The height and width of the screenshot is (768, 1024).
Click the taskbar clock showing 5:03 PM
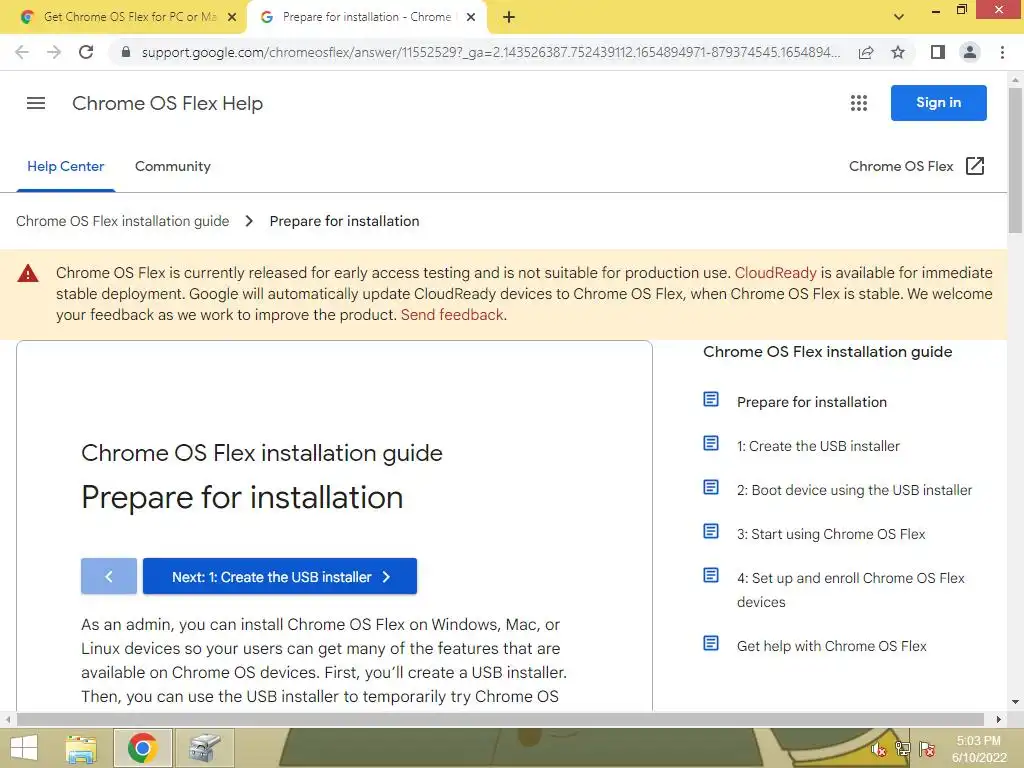click(978, 749)
